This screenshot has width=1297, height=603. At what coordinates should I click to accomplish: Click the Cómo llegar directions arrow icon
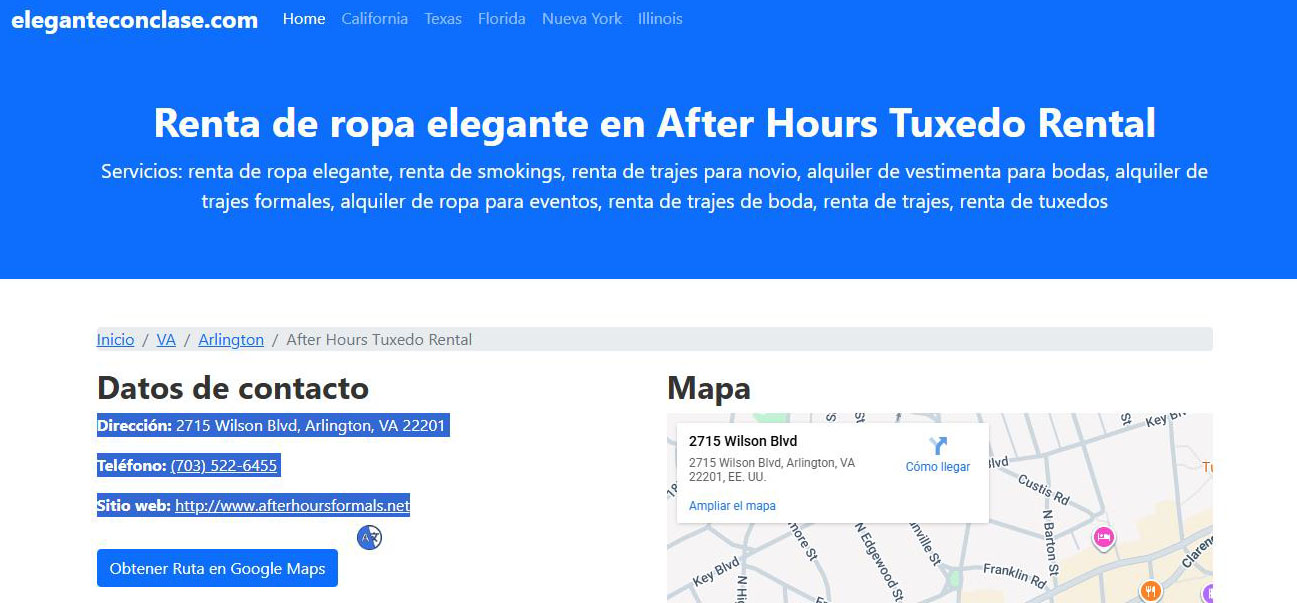[937, 446]
